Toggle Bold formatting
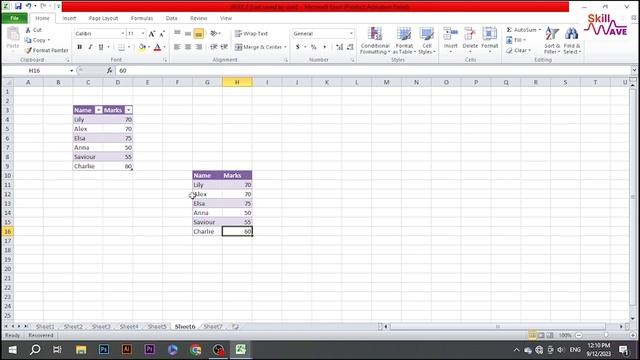This screenshot has width=640, height=360. pyautogui.click(x=80, y=47)
